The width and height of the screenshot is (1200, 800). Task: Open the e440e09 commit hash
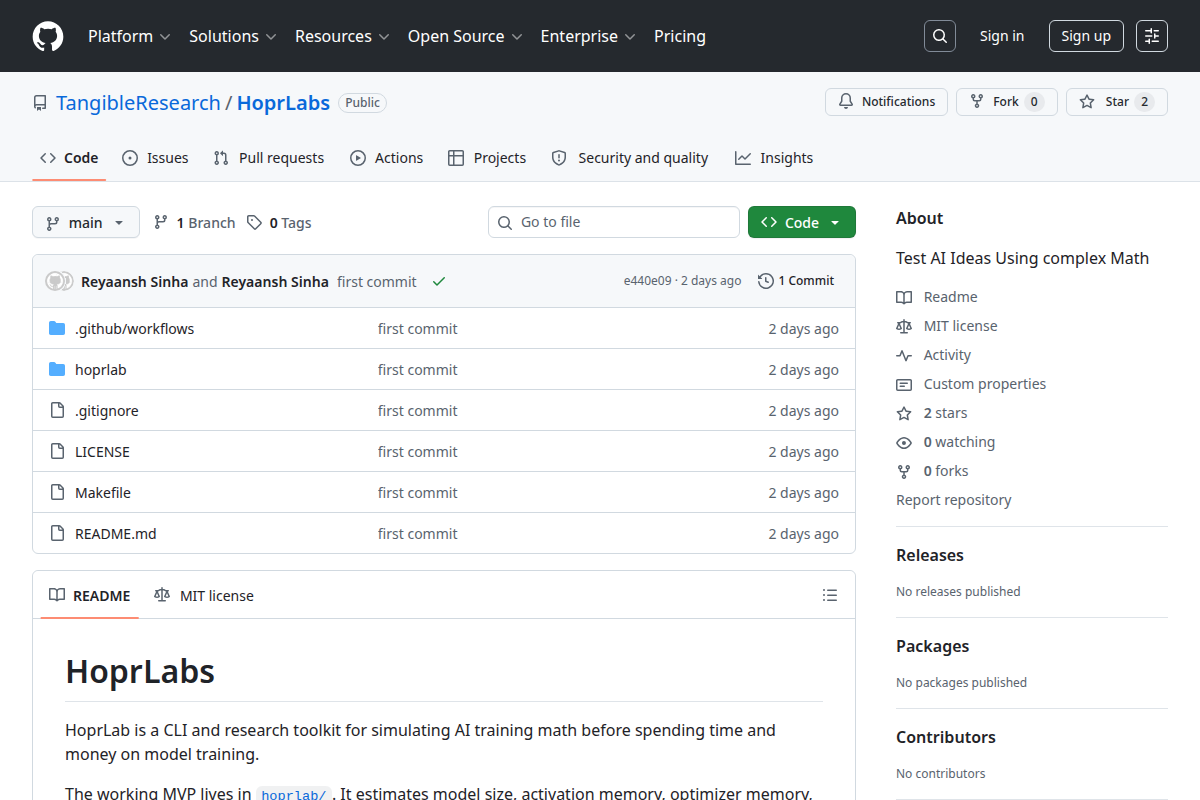tap(648, 281)
